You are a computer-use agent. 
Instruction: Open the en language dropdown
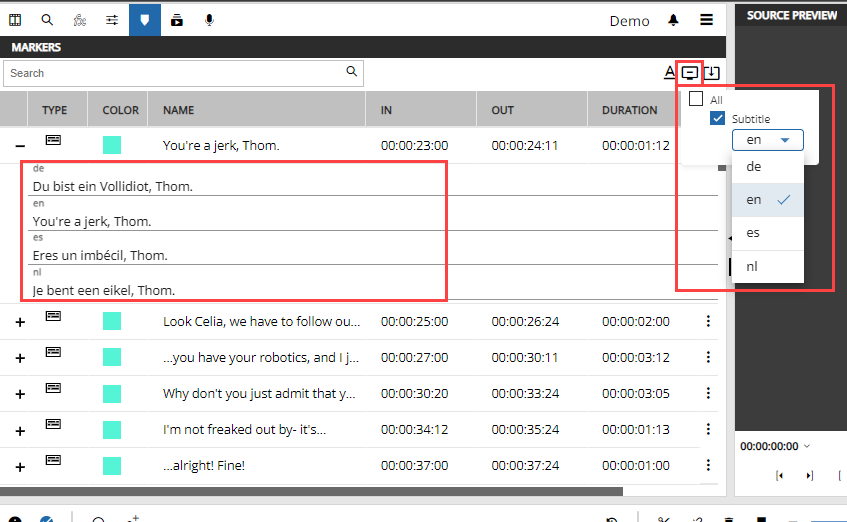(767, 140)
